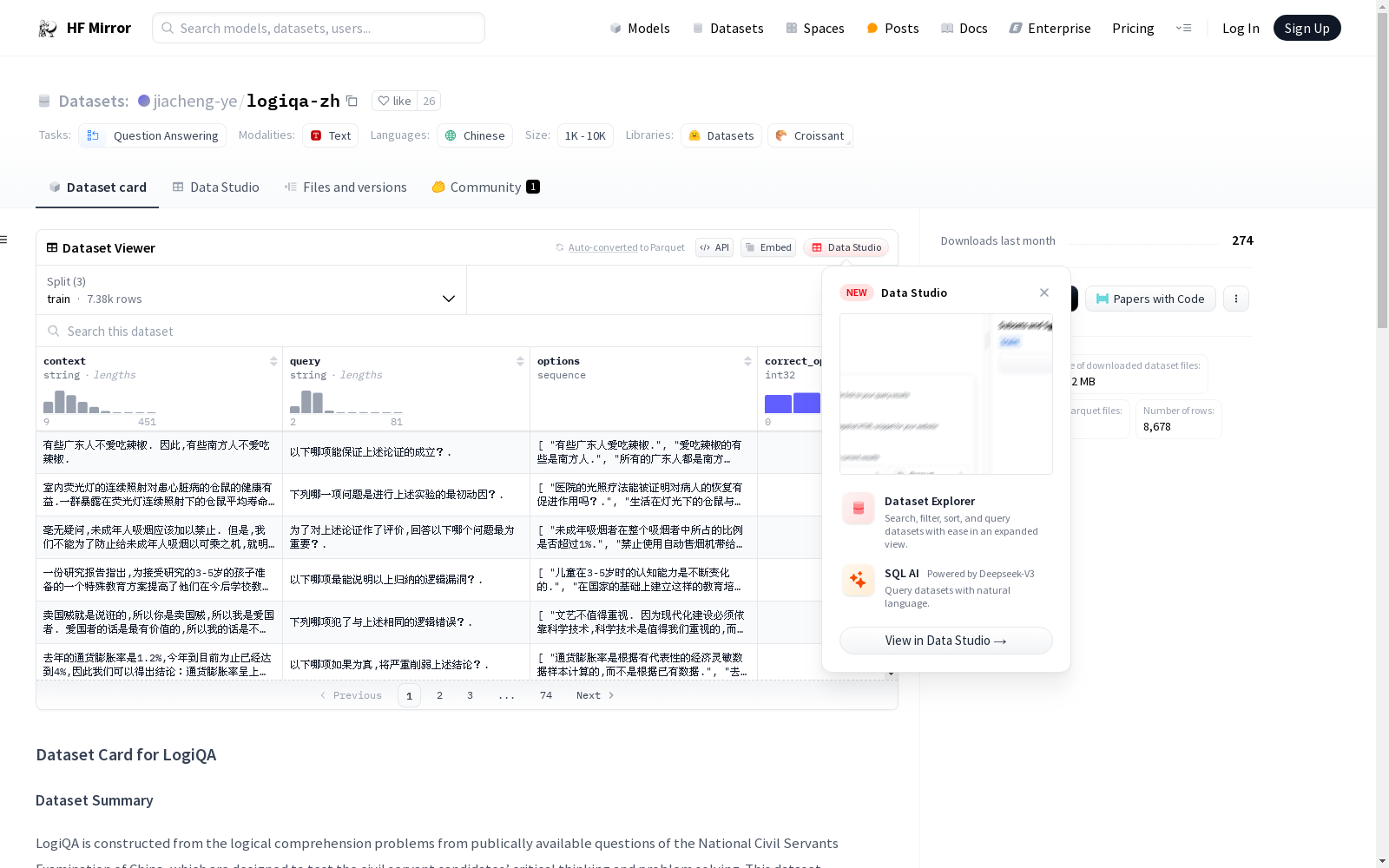Open Models in the top navigation
The height and width of the screenshot is (868, 1389).
[640, 28]
